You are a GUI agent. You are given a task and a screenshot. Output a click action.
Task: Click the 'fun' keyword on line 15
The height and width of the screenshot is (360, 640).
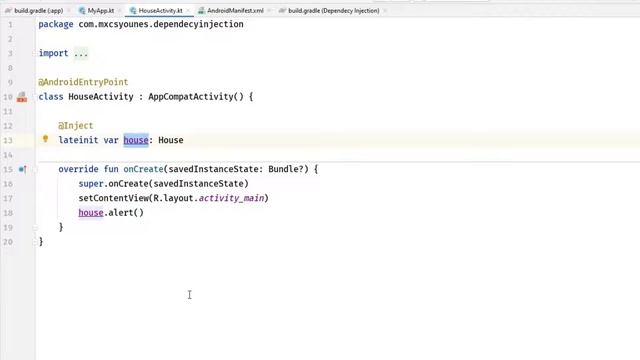click(x=111, y=169)
